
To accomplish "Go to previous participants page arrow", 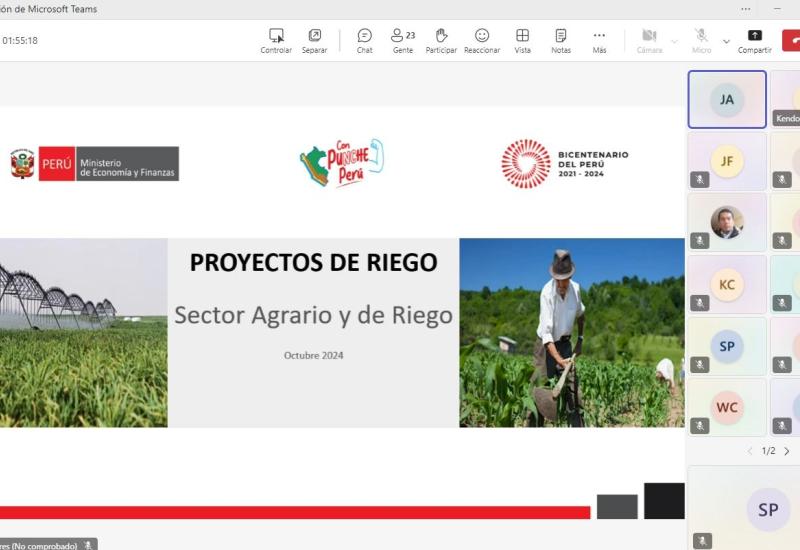I will pyautogui.click(x=750, y=451).
